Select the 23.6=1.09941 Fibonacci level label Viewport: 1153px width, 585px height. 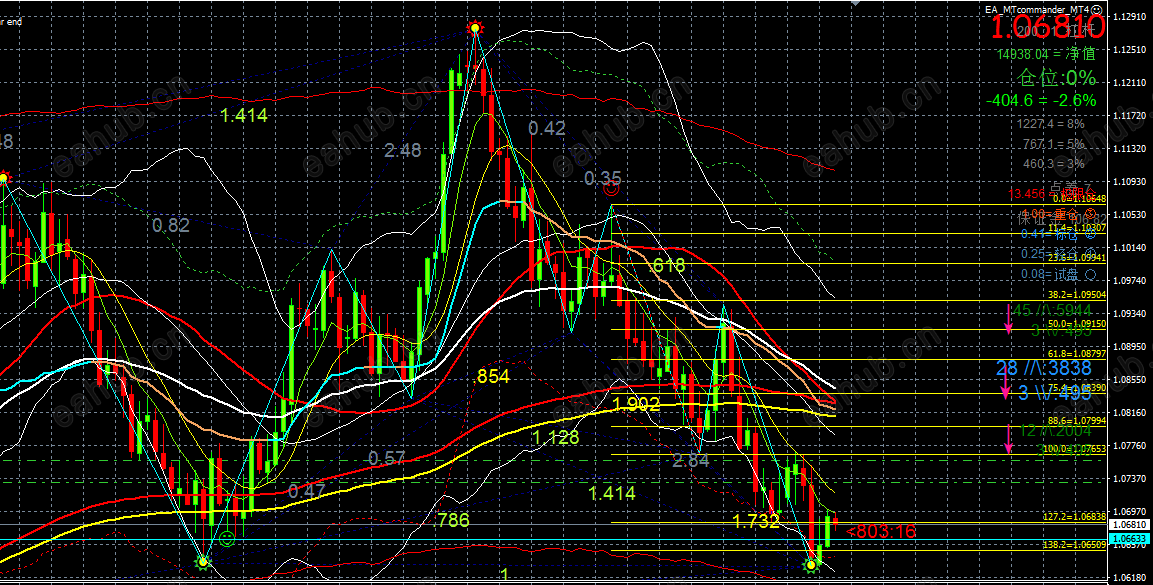pos(1079,259)
